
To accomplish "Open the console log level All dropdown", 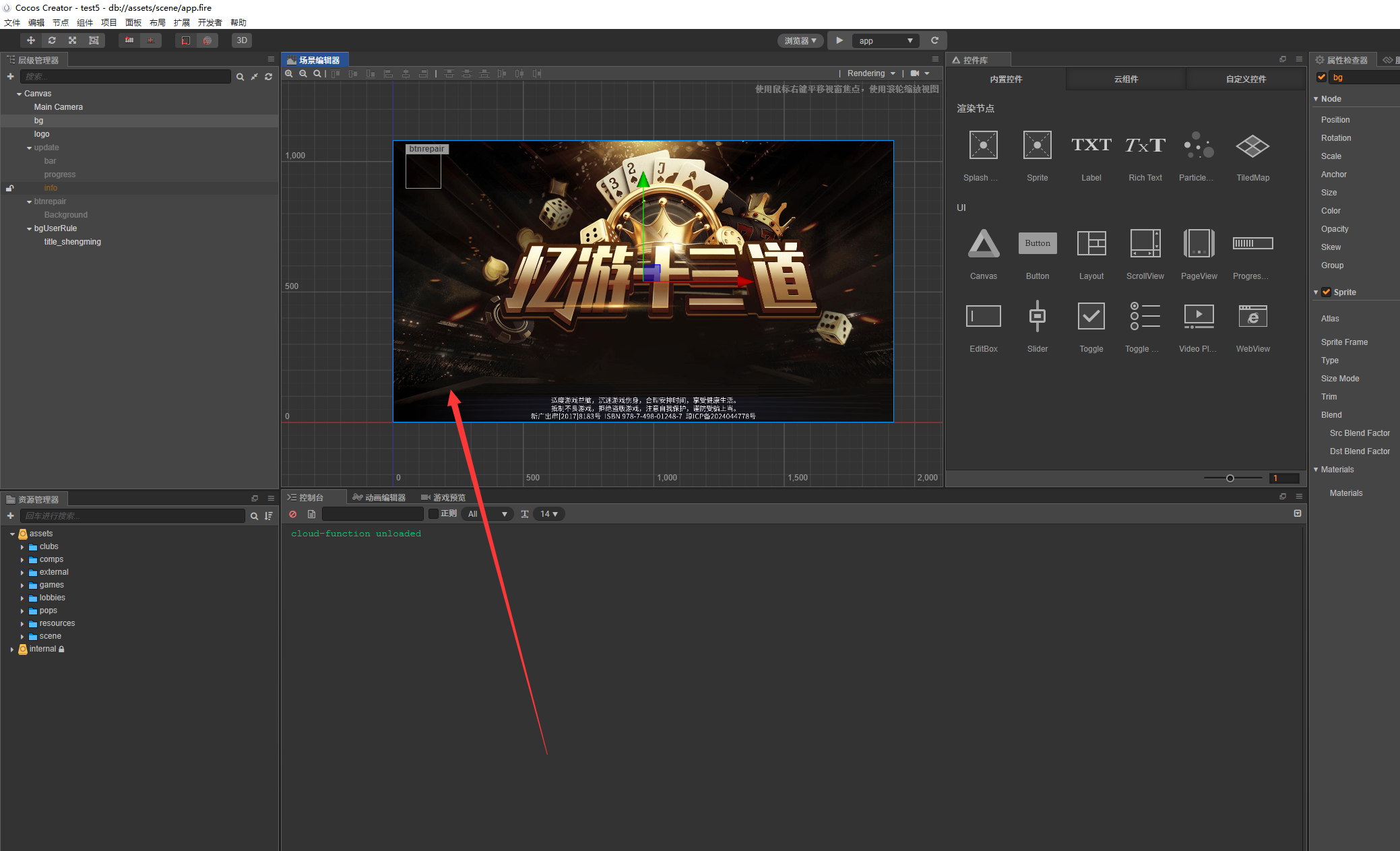I will [x=487, y=514].
